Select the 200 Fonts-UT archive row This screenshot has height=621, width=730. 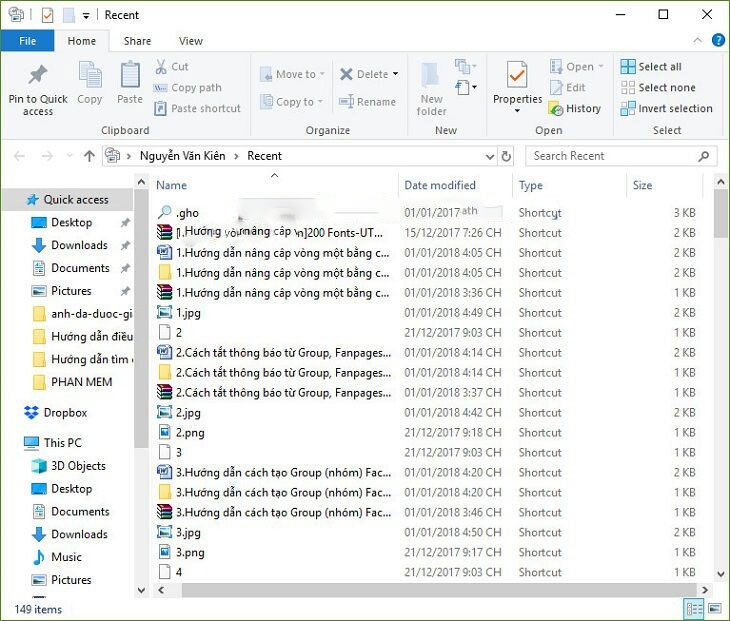428,233
